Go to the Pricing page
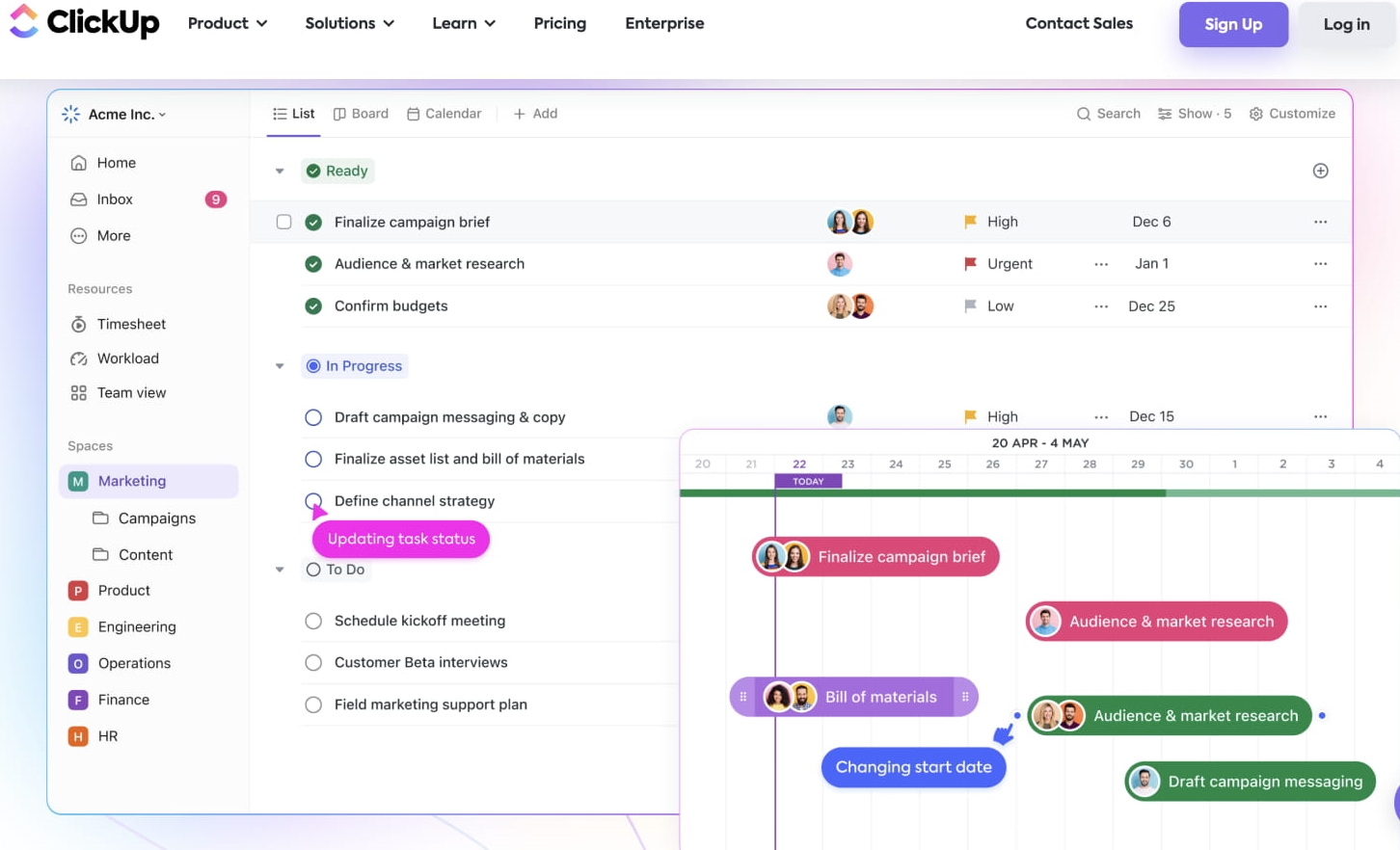This screenshot has width=1400, height=850. (560, 23)
